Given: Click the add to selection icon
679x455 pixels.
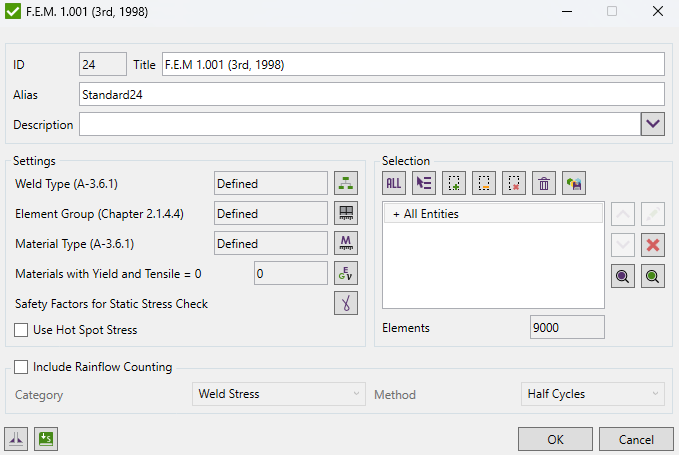Looking at the screenshot, I should coord(454,183).
